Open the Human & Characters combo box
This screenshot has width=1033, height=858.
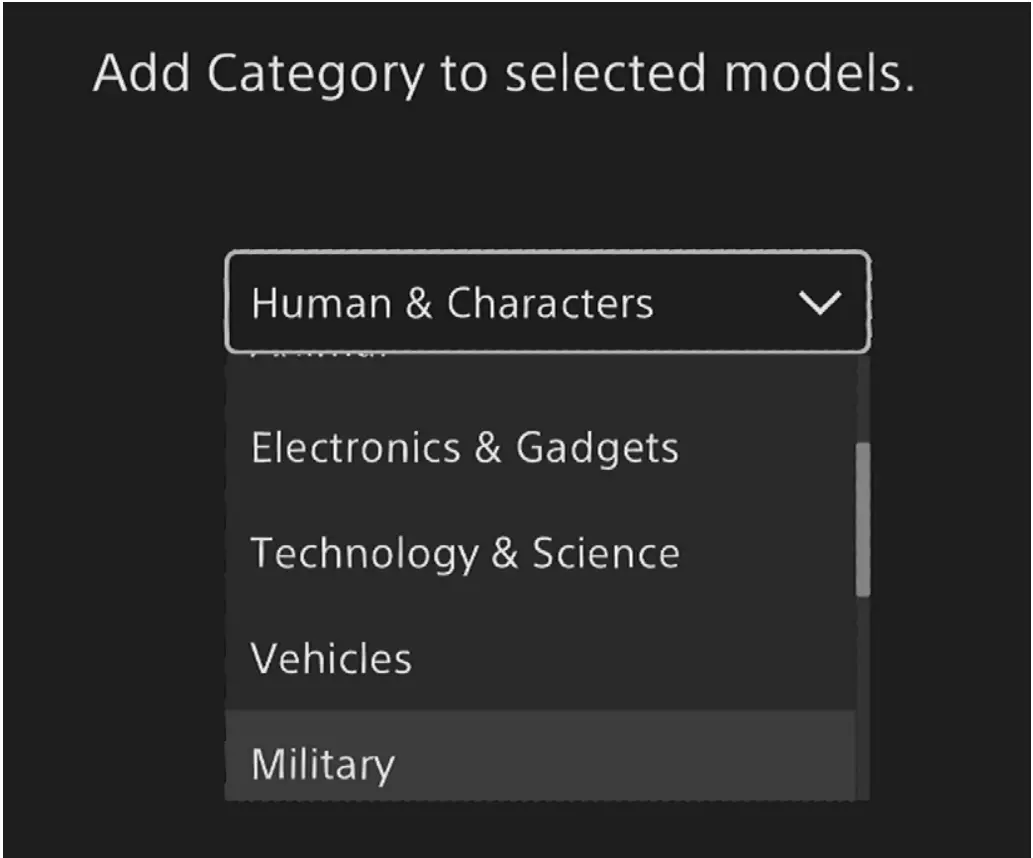click(546, 302)
